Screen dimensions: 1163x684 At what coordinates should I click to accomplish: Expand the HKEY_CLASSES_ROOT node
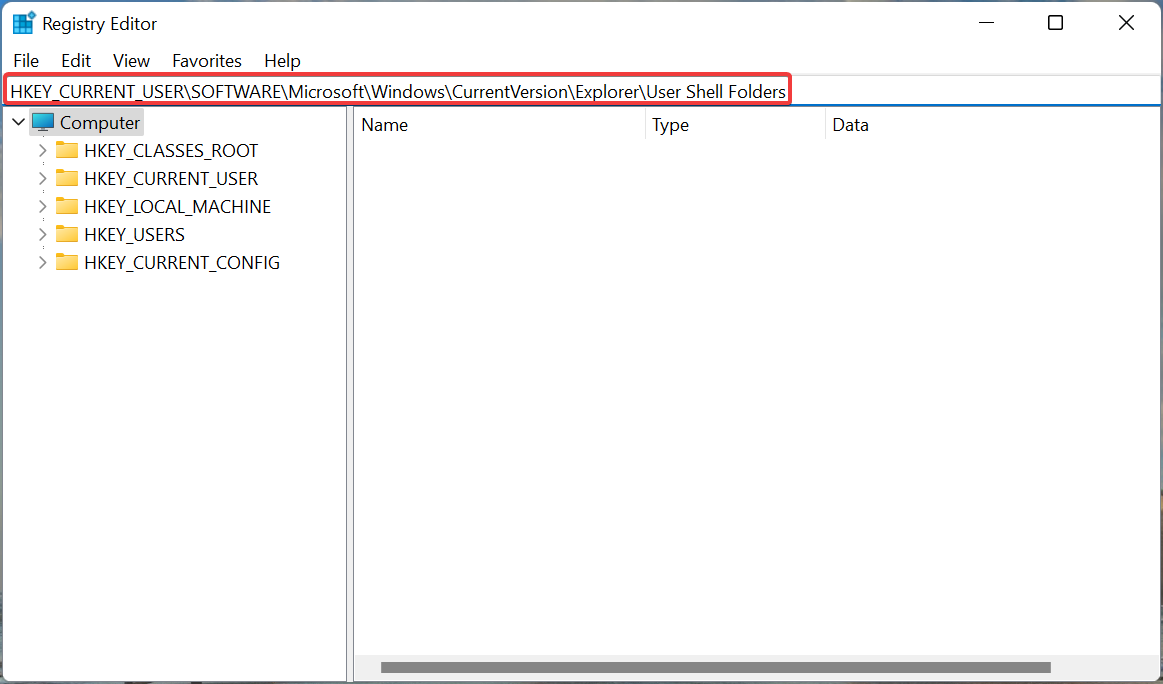[x=42, y=151]
